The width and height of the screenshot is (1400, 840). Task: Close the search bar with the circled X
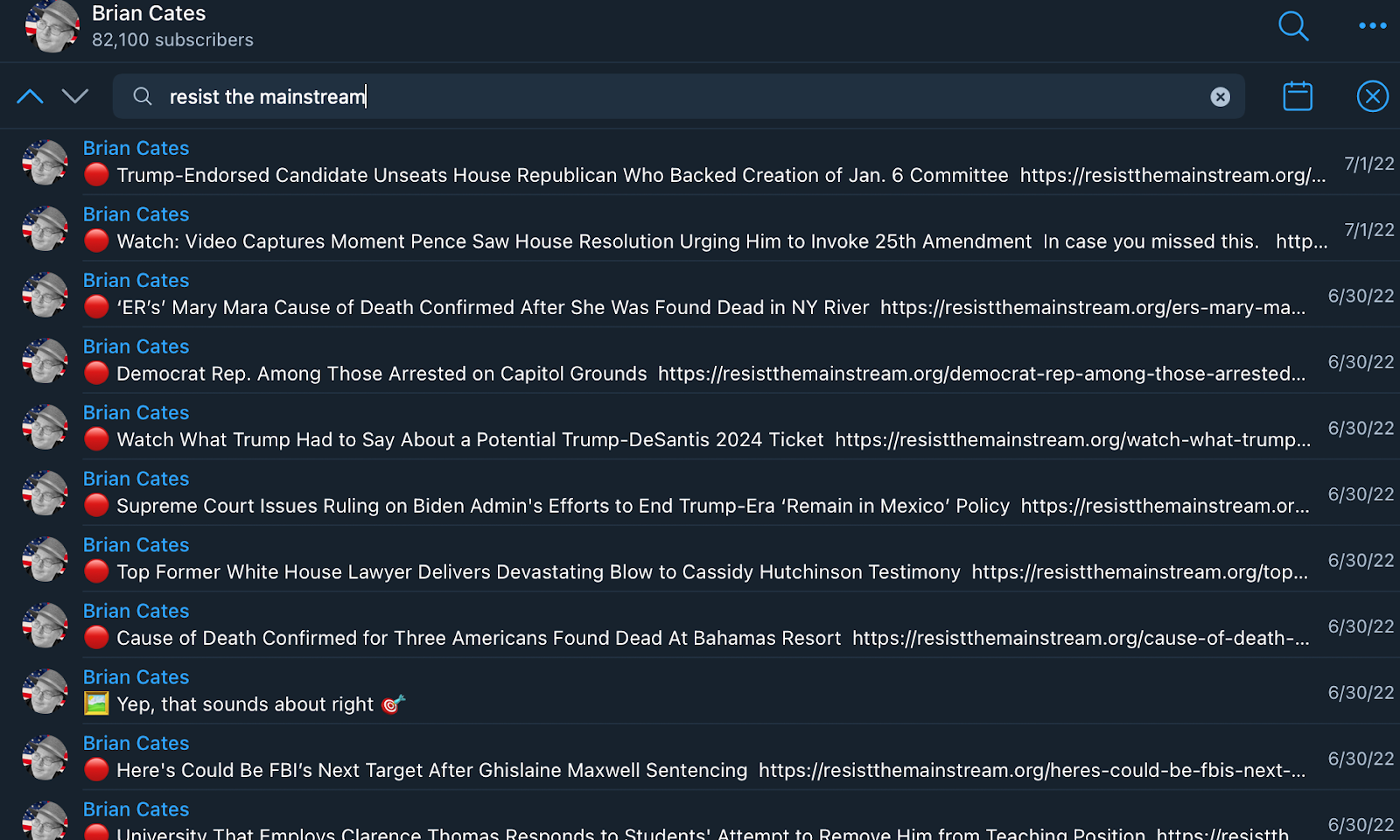tap(1372, 96)
